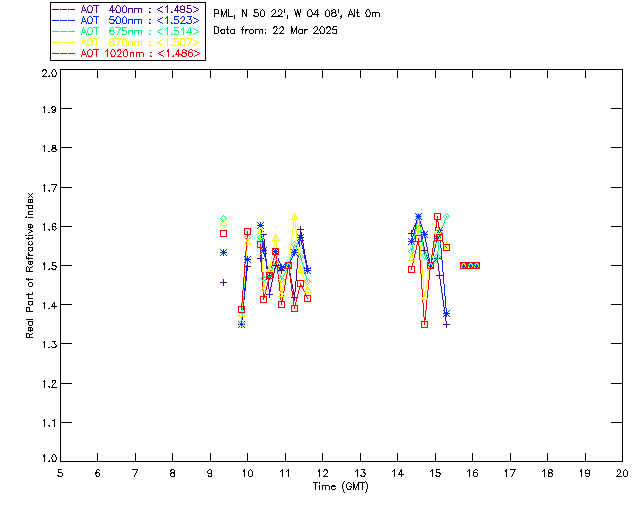The image size is (640, 512).
Task: Click the AOT 400nm legend entry
Action: [127, 9]
